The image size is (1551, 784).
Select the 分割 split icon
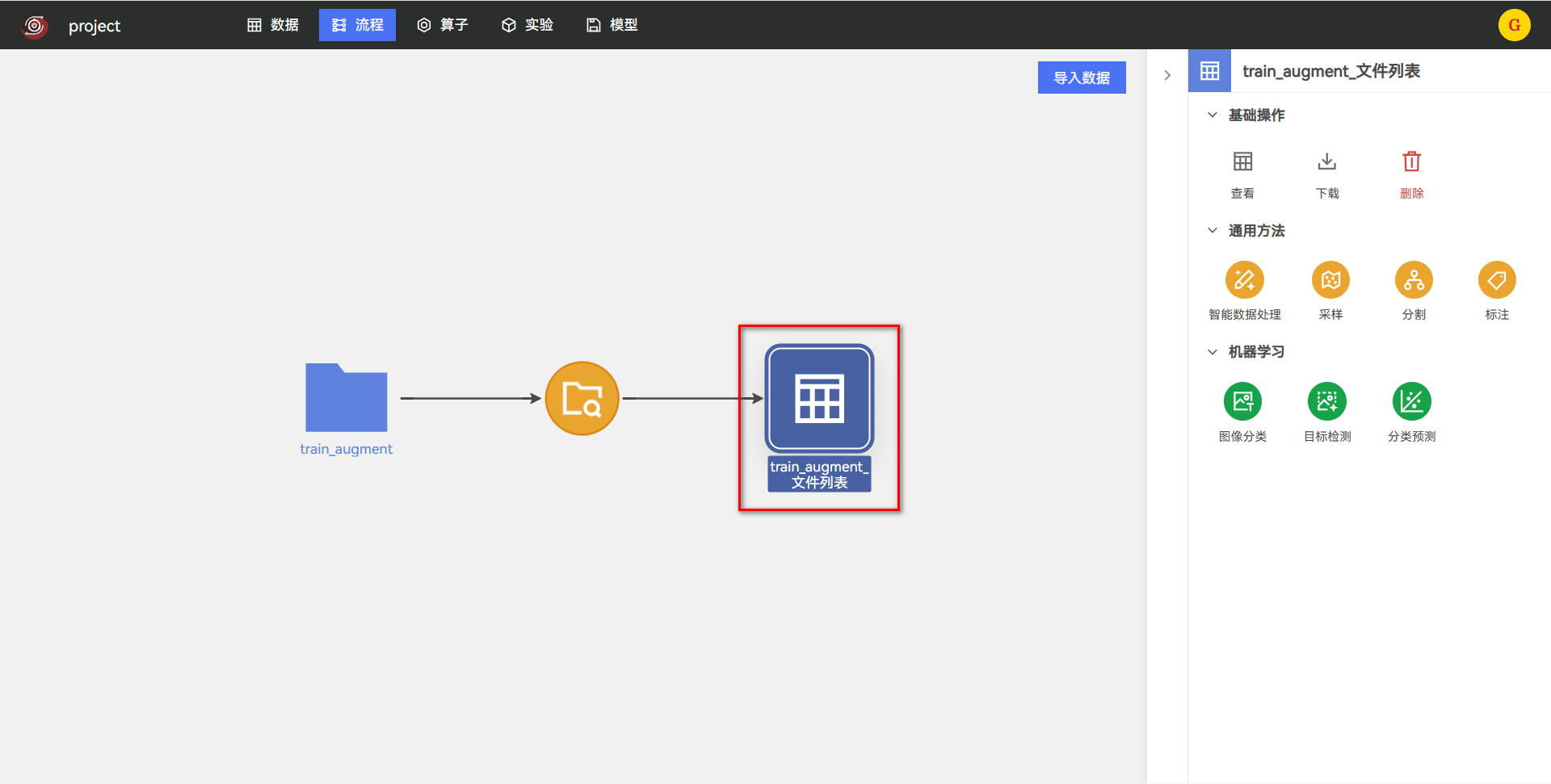click(1414, 280)
